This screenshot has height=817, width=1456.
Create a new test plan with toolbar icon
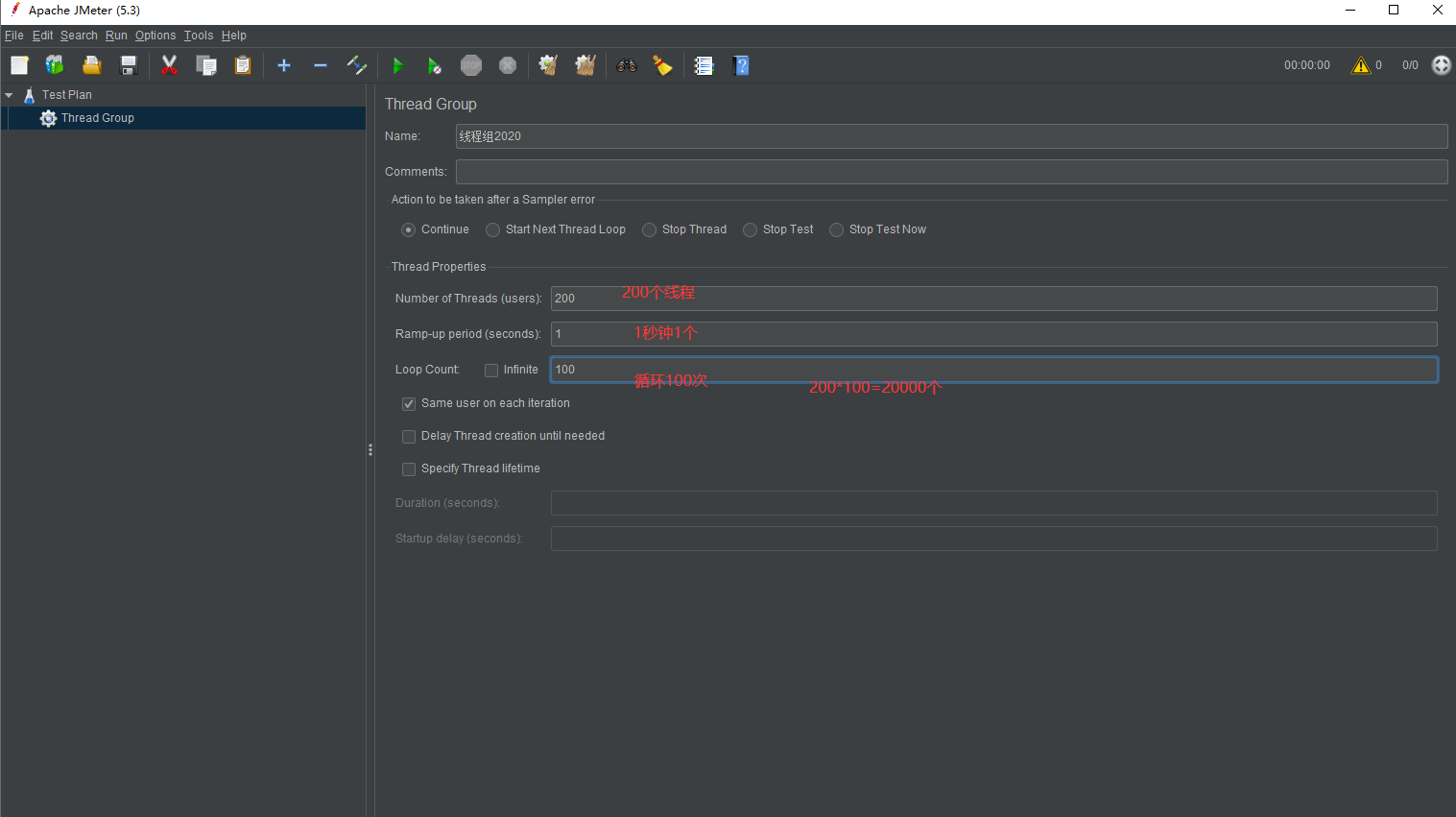click(x=19, y=65)
